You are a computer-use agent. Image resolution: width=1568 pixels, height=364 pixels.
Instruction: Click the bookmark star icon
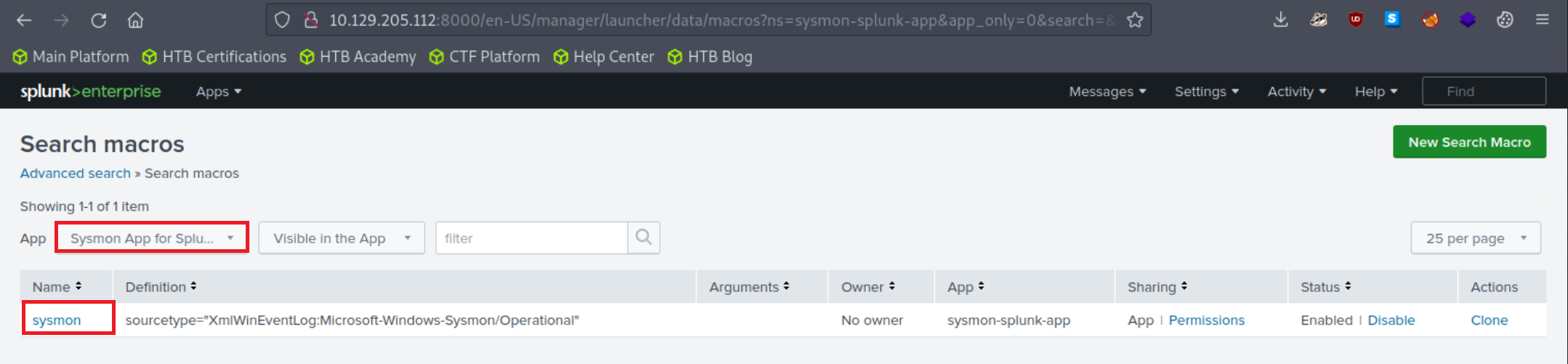(x=1135, y=20)
